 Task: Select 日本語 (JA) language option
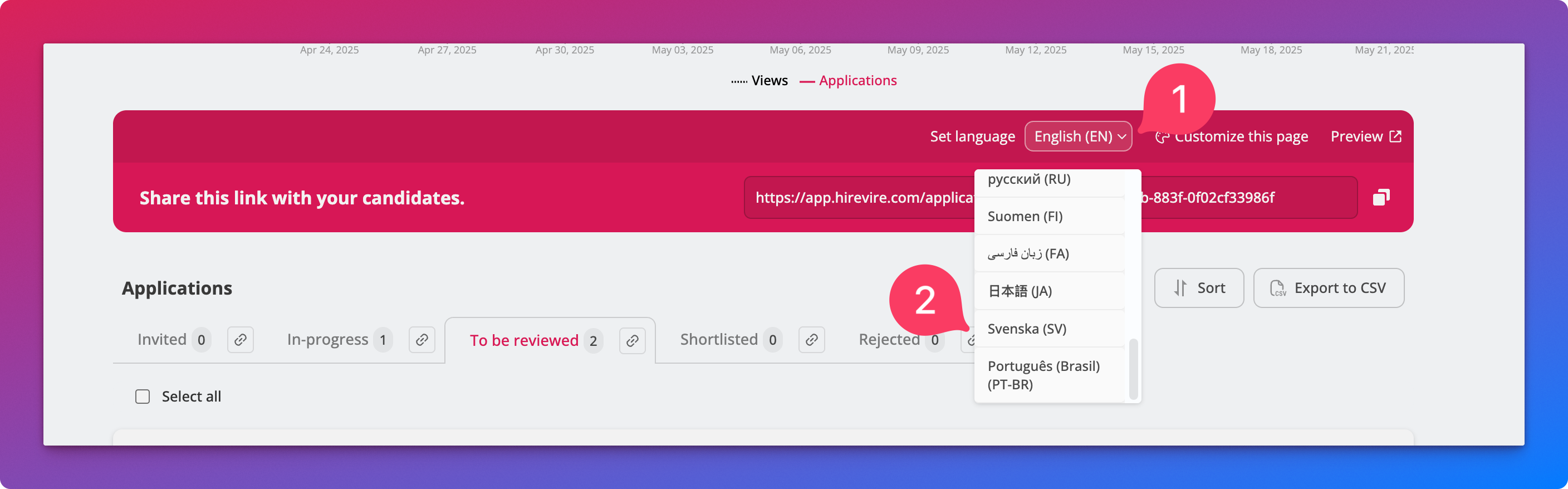(x=1020, y=291)
